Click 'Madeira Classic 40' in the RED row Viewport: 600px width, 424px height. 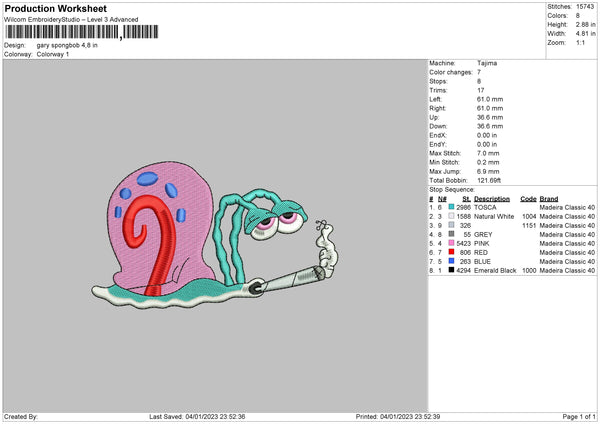tap(567, 253)
